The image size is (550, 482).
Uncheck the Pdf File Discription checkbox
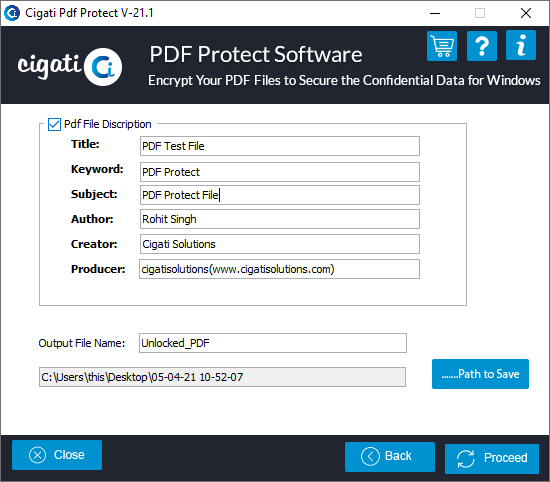54,125
